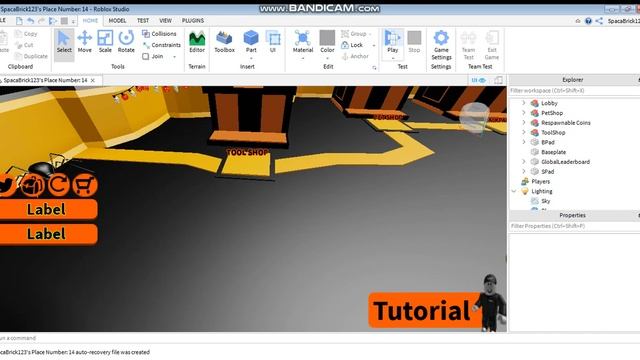
Task: Expand the BPad tree item
Action: [x=524, y=142]
